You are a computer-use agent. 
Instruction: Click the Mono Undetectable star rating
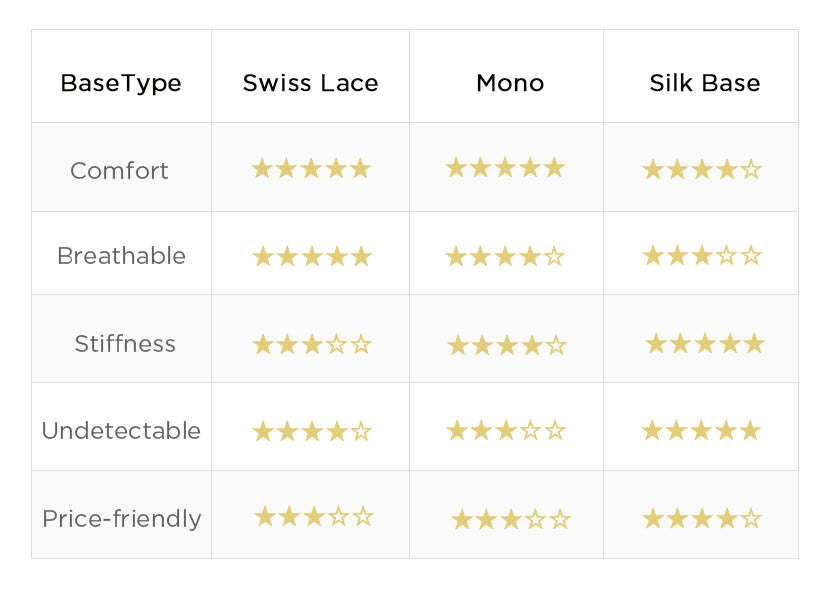[505, 431]
